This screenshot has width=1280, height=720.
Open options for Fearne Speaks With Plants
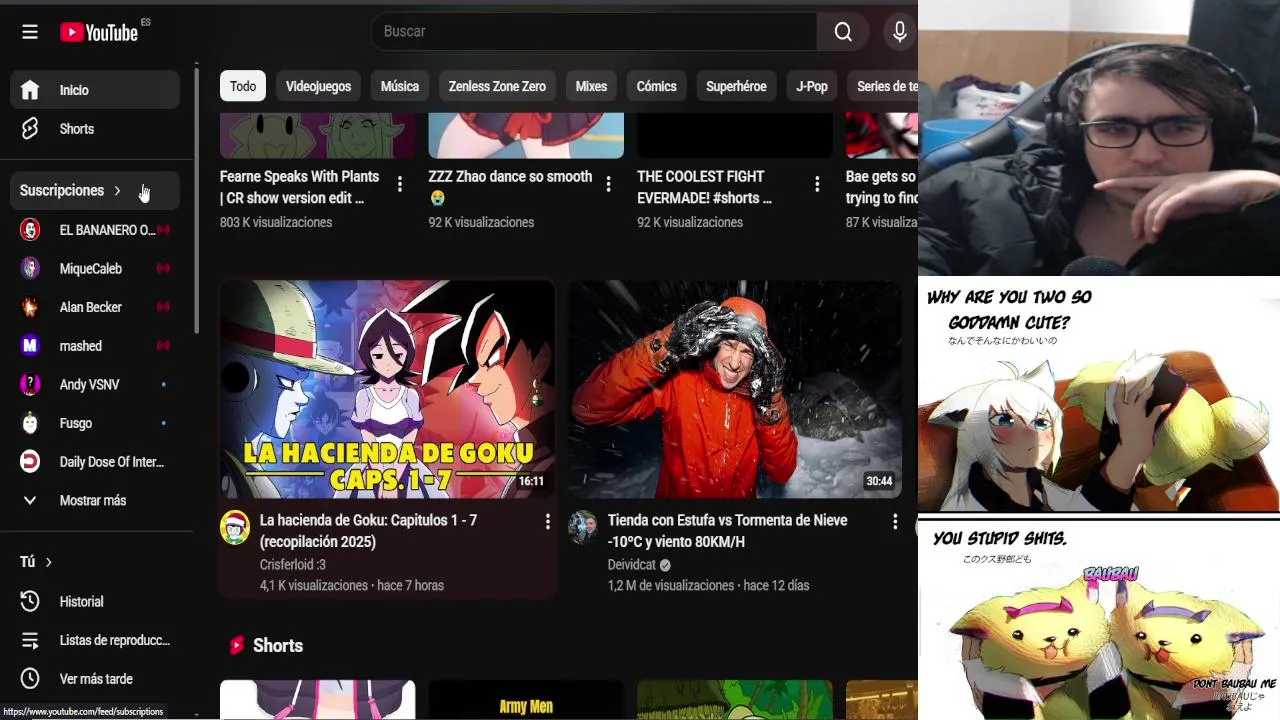click(400, 184)
